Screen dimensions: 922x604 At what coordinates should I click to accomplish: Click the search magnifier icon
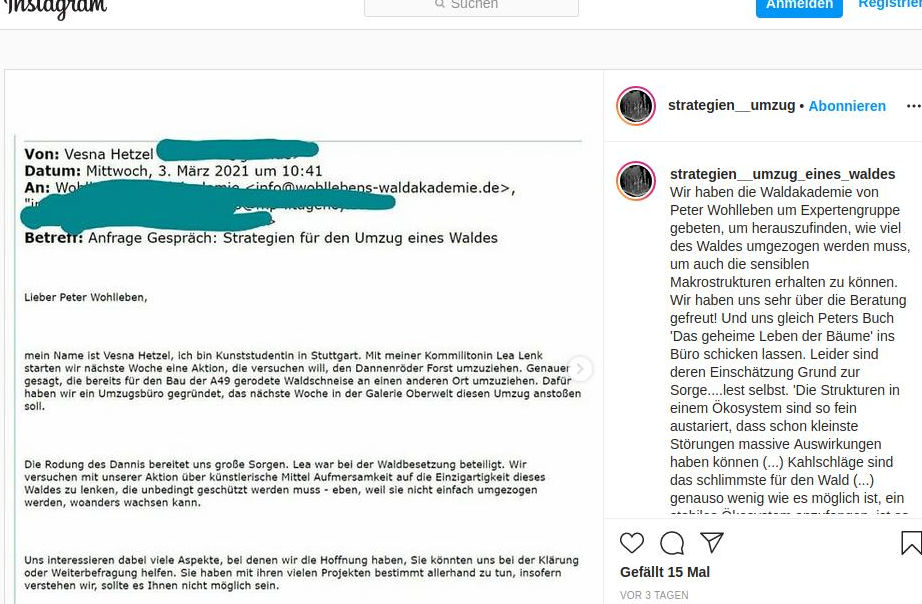440,4
